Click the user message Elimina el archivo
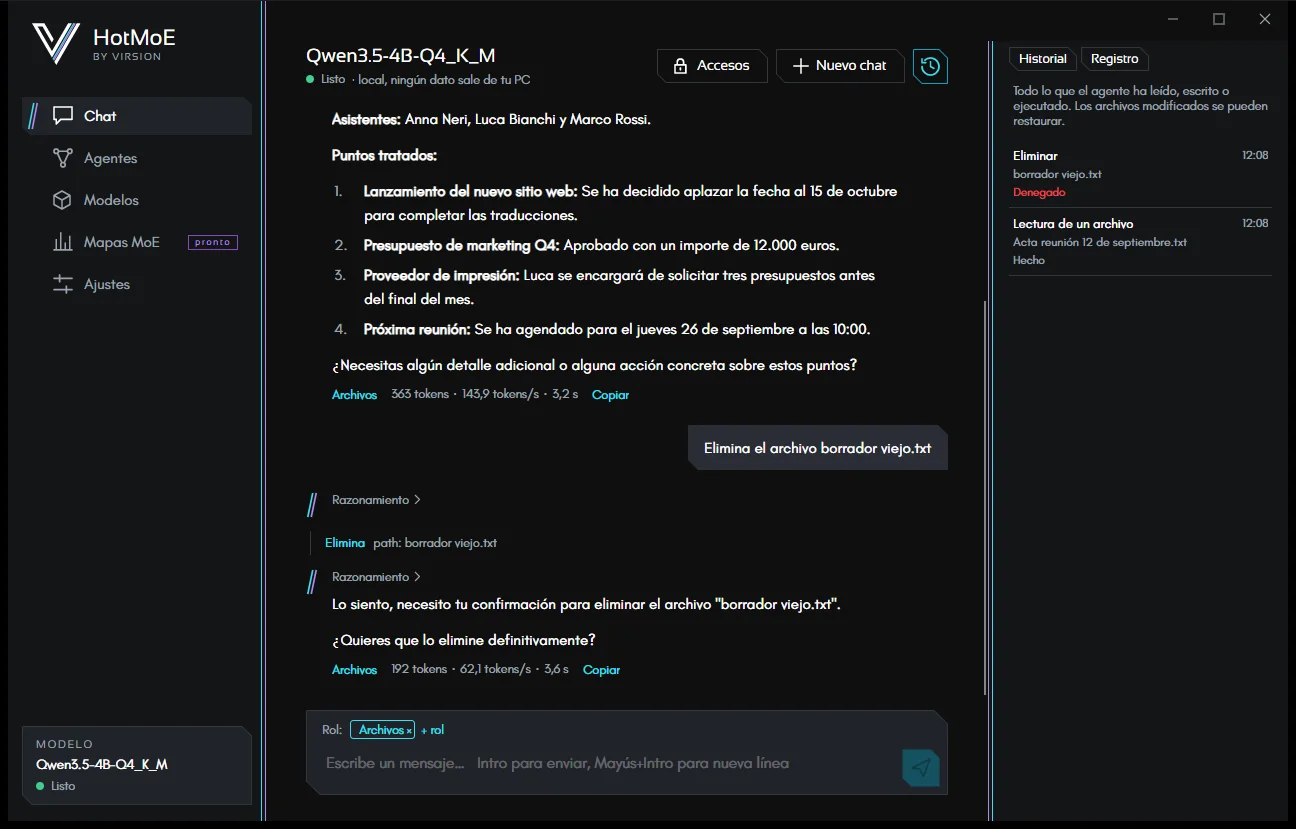Viewport: 1296px width, 829px height. [x=817, y=448]
